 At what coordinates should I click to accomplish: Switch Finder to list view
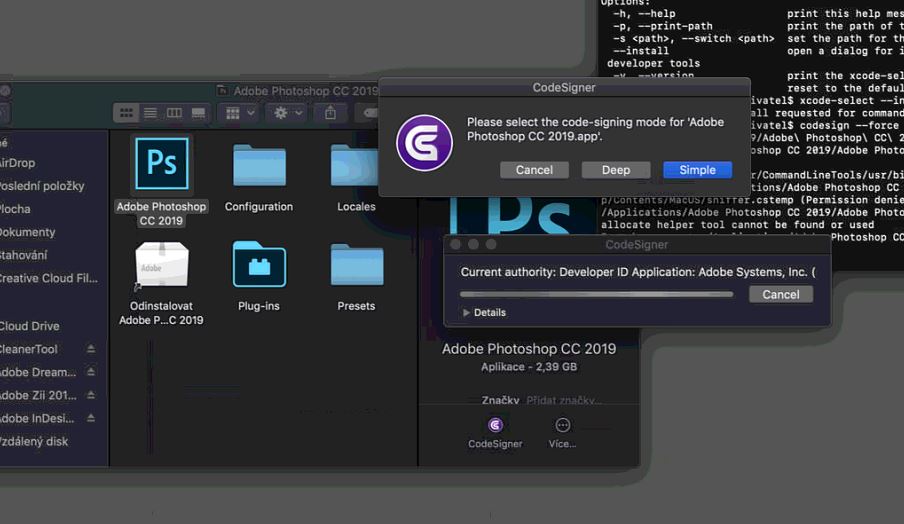pyautogui.click(x=150, y=113)
